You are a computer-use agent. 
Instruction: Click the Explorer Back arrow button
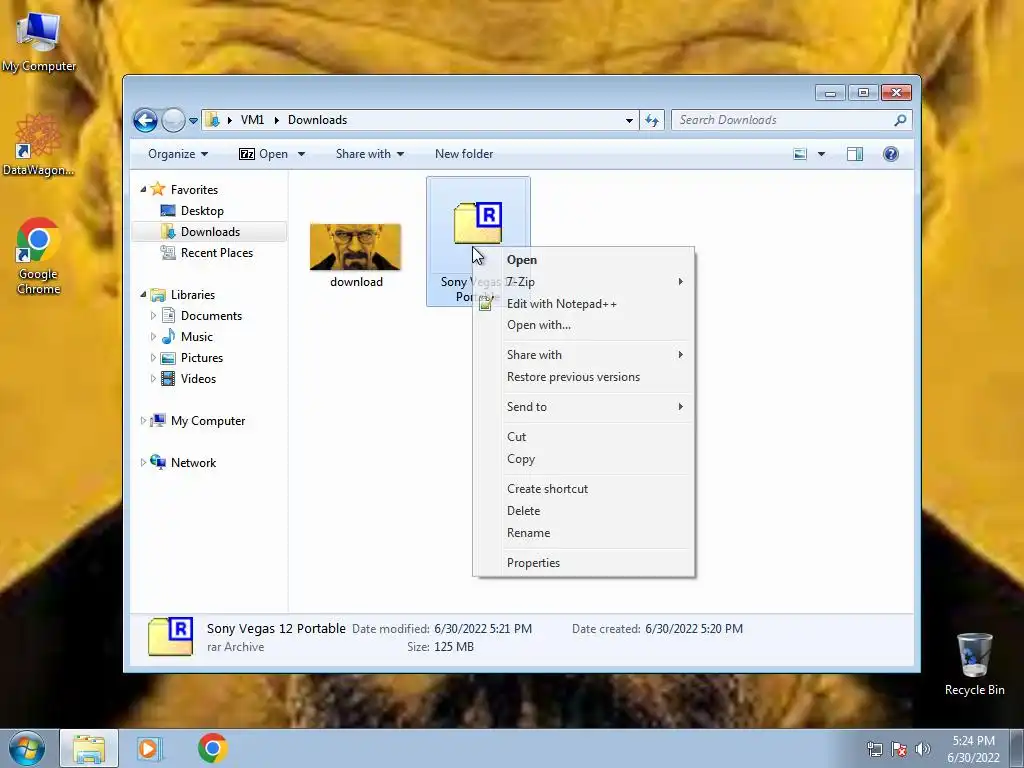tap(145, 120)
